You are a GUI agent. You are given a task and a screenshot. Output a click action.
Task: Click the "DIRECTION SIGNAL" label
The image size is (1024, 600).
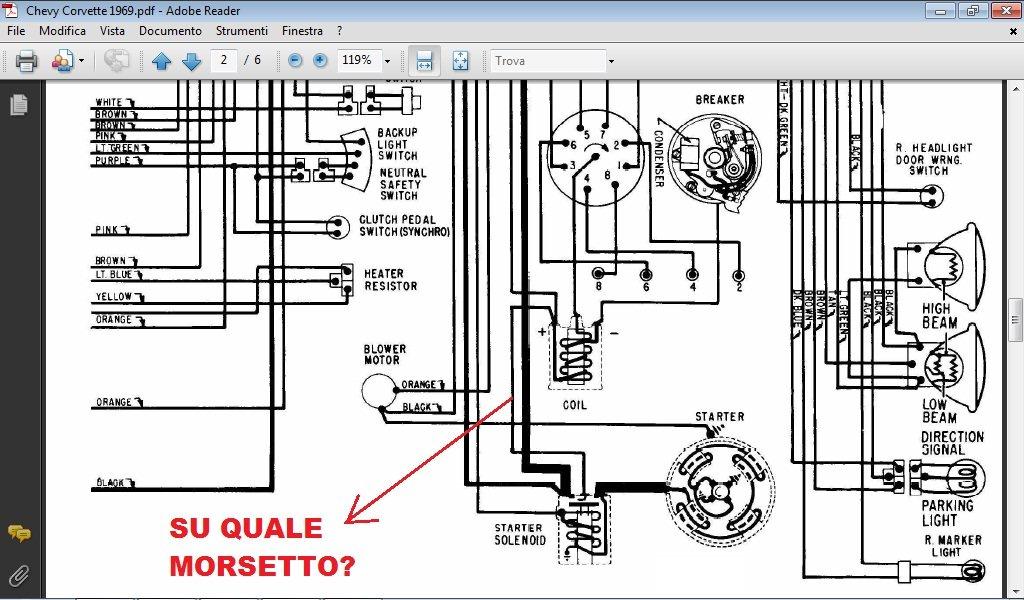952,443
